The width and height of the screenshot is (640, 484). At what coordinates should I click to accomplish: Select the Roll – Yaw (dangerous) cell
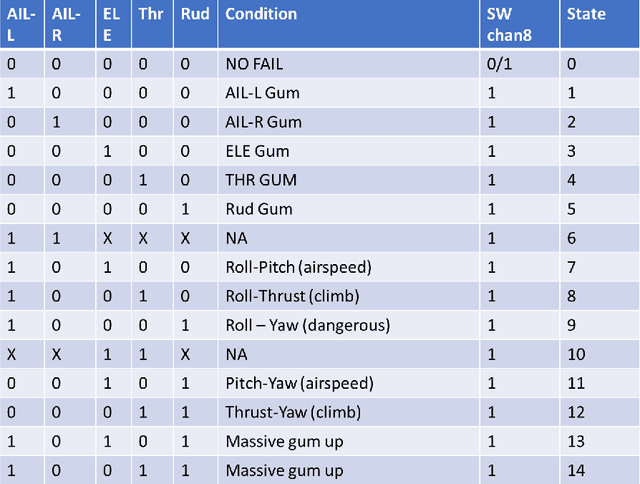coord(306,325)
